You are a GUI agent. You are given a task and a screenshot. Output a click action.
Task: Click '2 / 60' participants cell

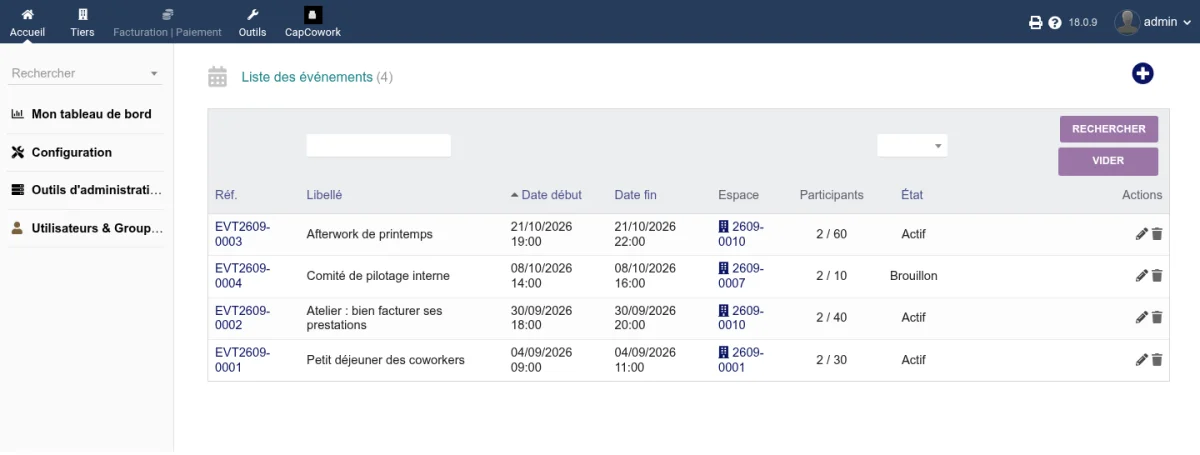(x=831, y=234)
